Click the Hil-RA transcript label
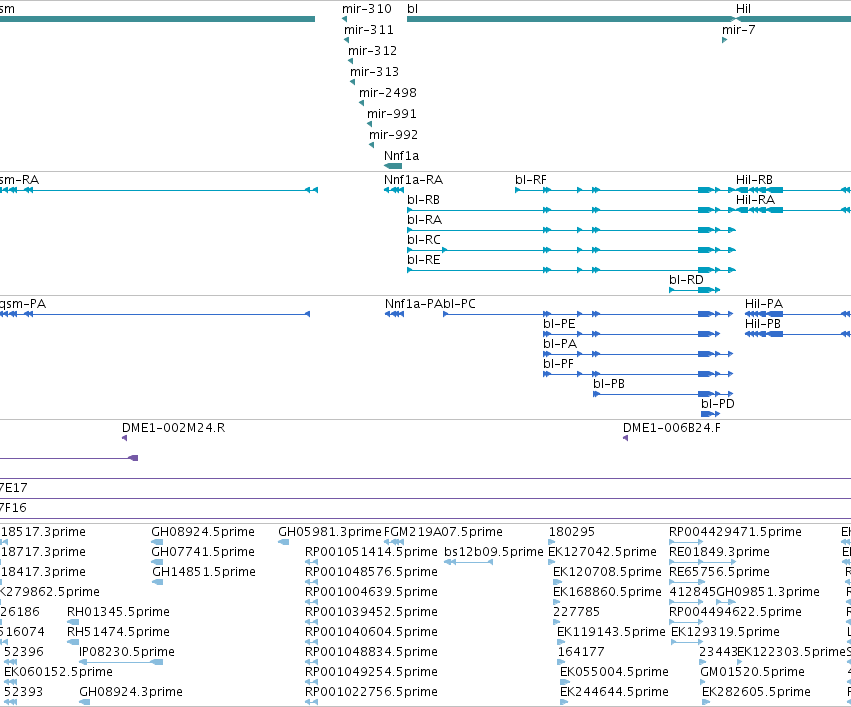Screen dimensions: 851x707 (x=755, y=200)
